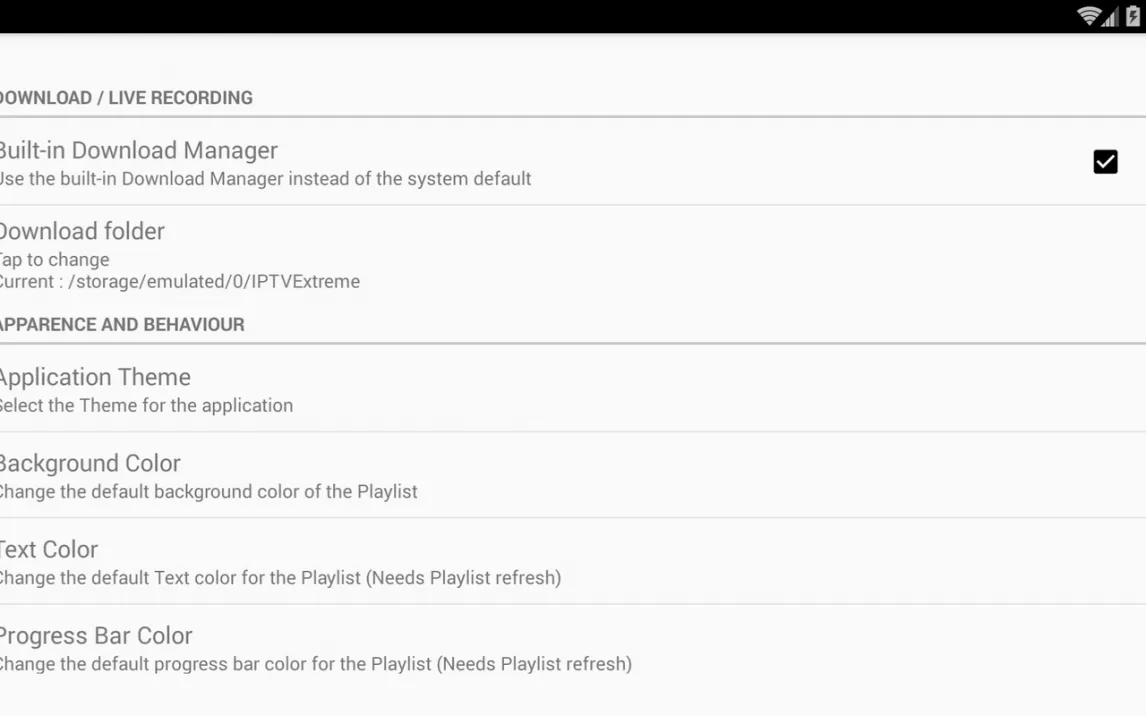Tap 'Change the default background color' description
This screenshot has width=1146, height=716.
click(208, 492)
